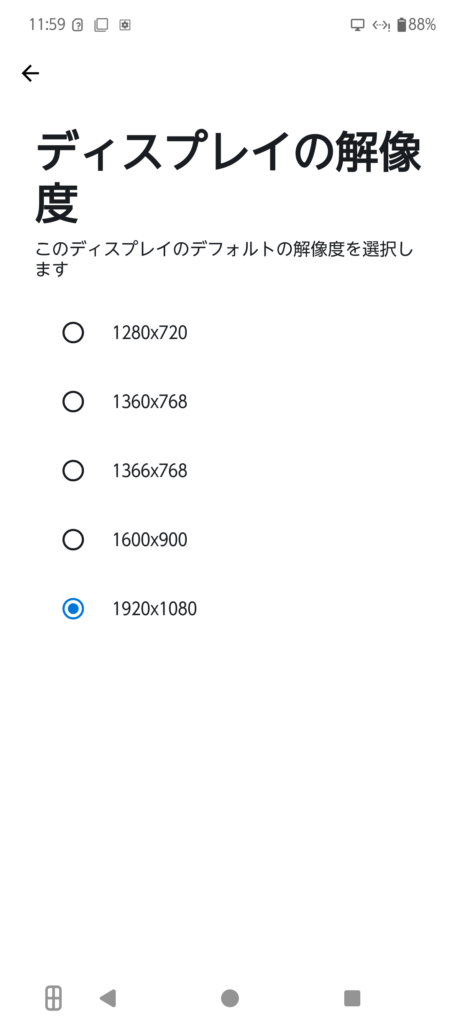
Task: Click the selected 1920x1080 radio button
Action: [73, 609]
